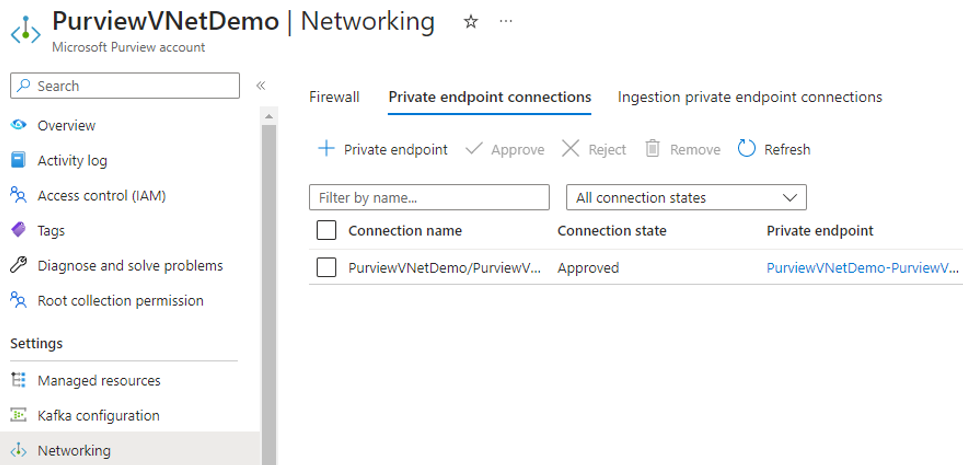Open Activity log in the sidebar
This screenshot has height=465, width=963.
point(72,160)
